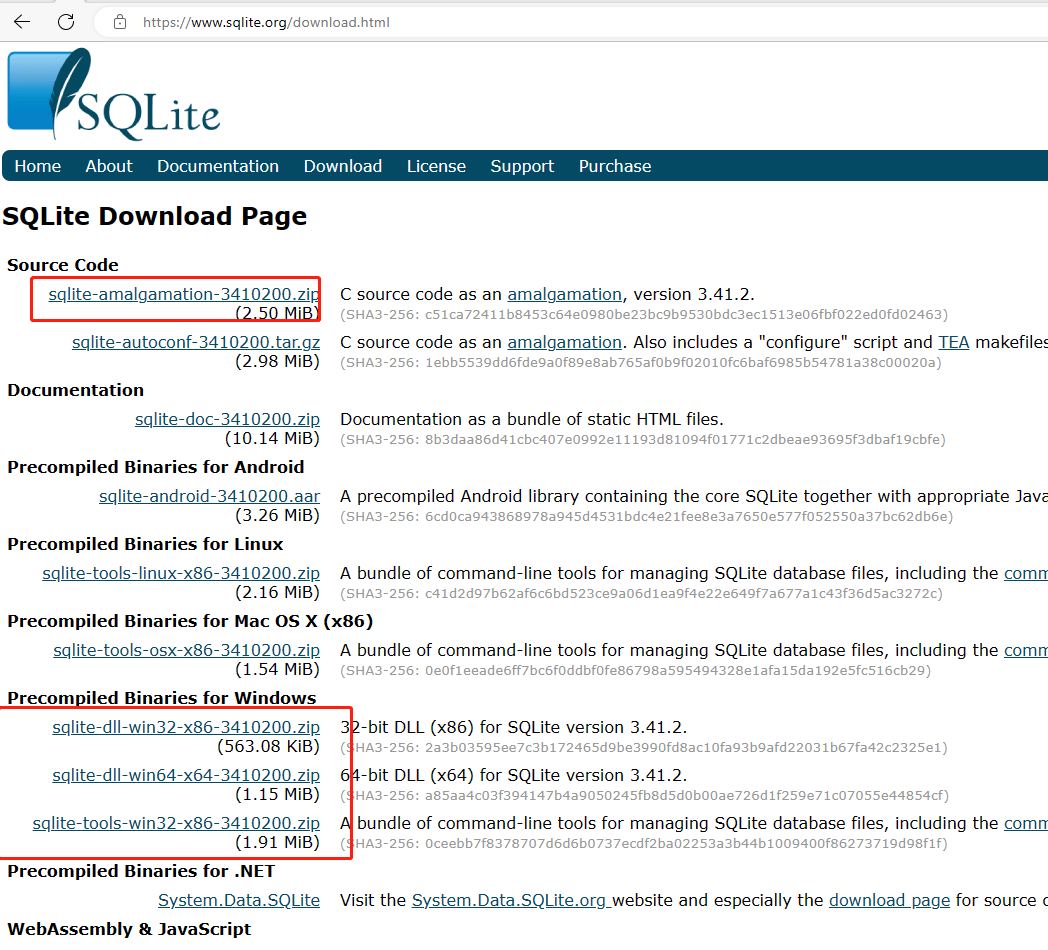
Task: Click SHA3-256 hash starting 1ebb5539dd6
Action: pyautogui.click(x=640, y=362)
